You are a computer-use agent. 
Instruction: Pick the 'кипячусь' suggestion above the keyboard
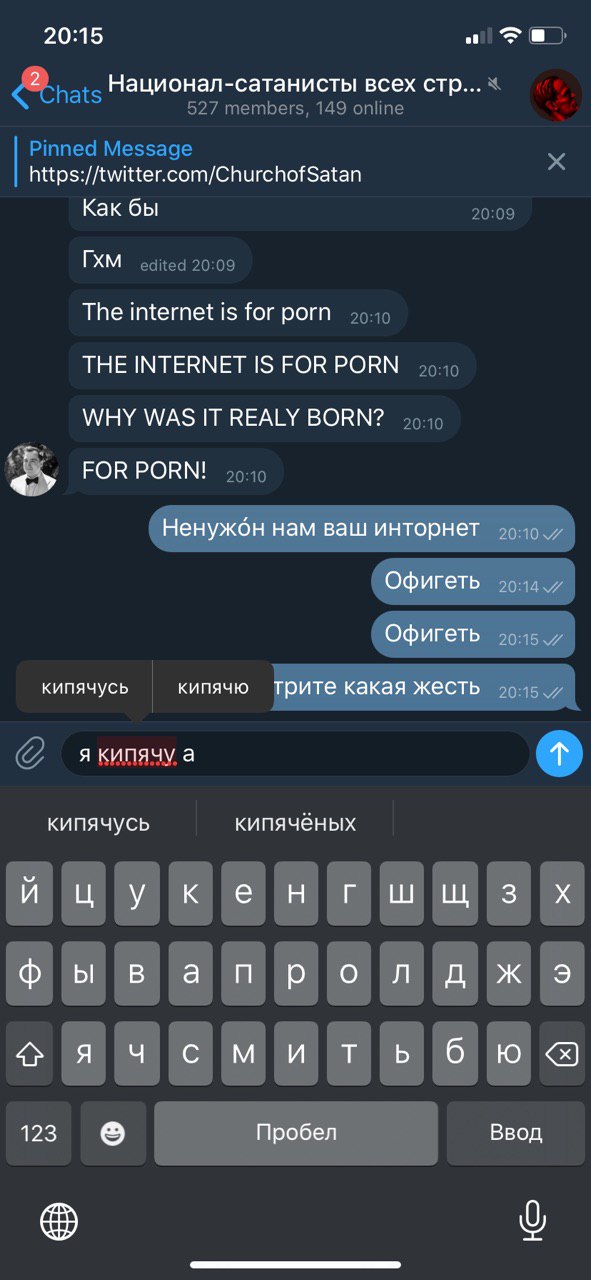tap(98, 823)
